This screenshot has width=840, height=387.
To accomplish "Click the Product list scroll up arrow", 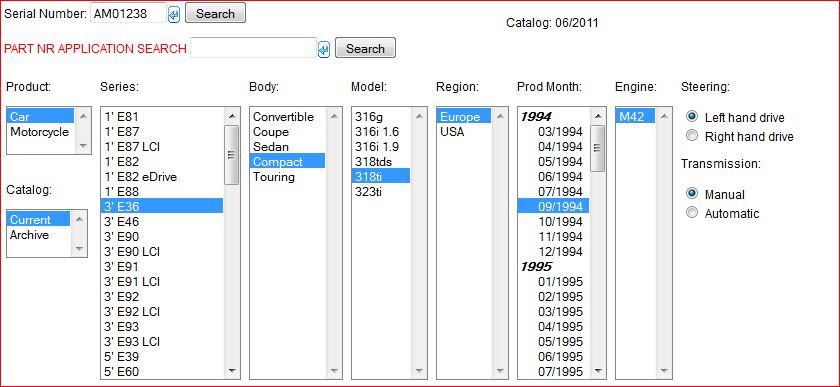I will 82,115.
